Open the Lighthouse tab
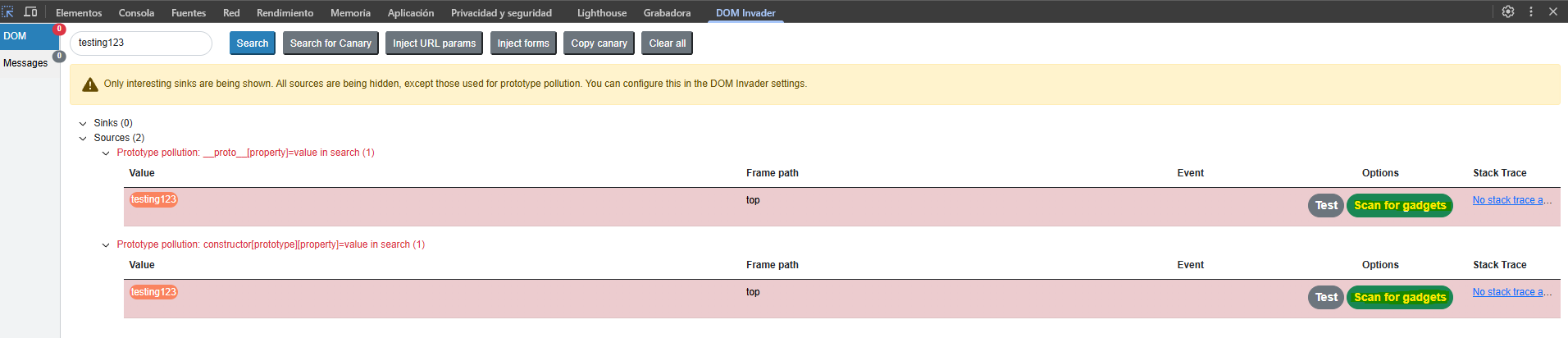This screenshot has width=1568, height=338. (601, 13)
